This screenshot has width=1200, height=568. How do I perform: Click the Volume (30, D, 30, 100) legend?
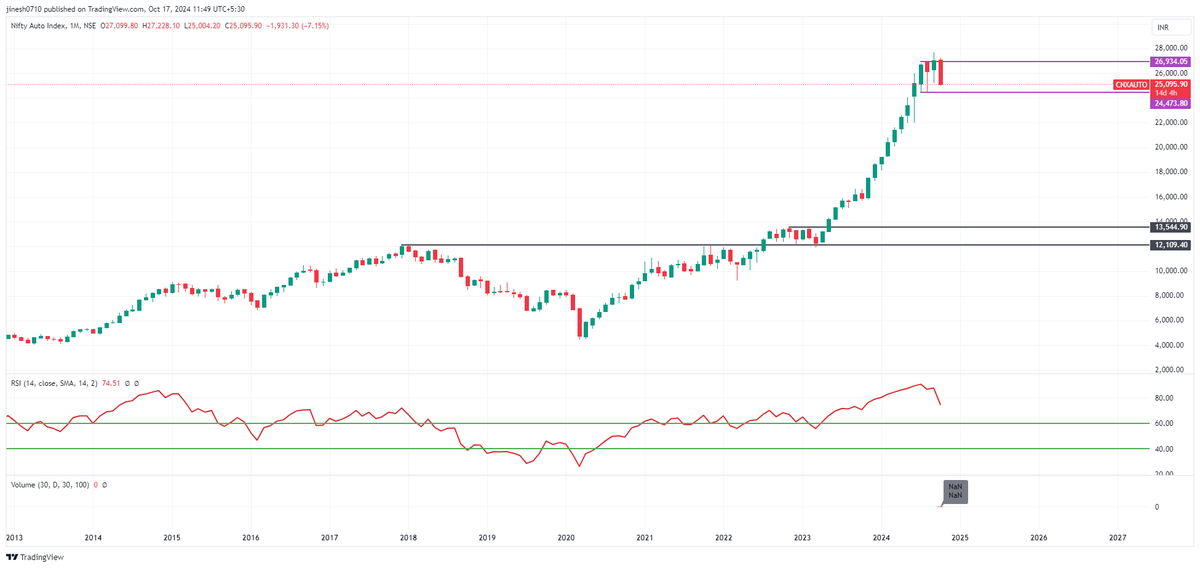49,484
